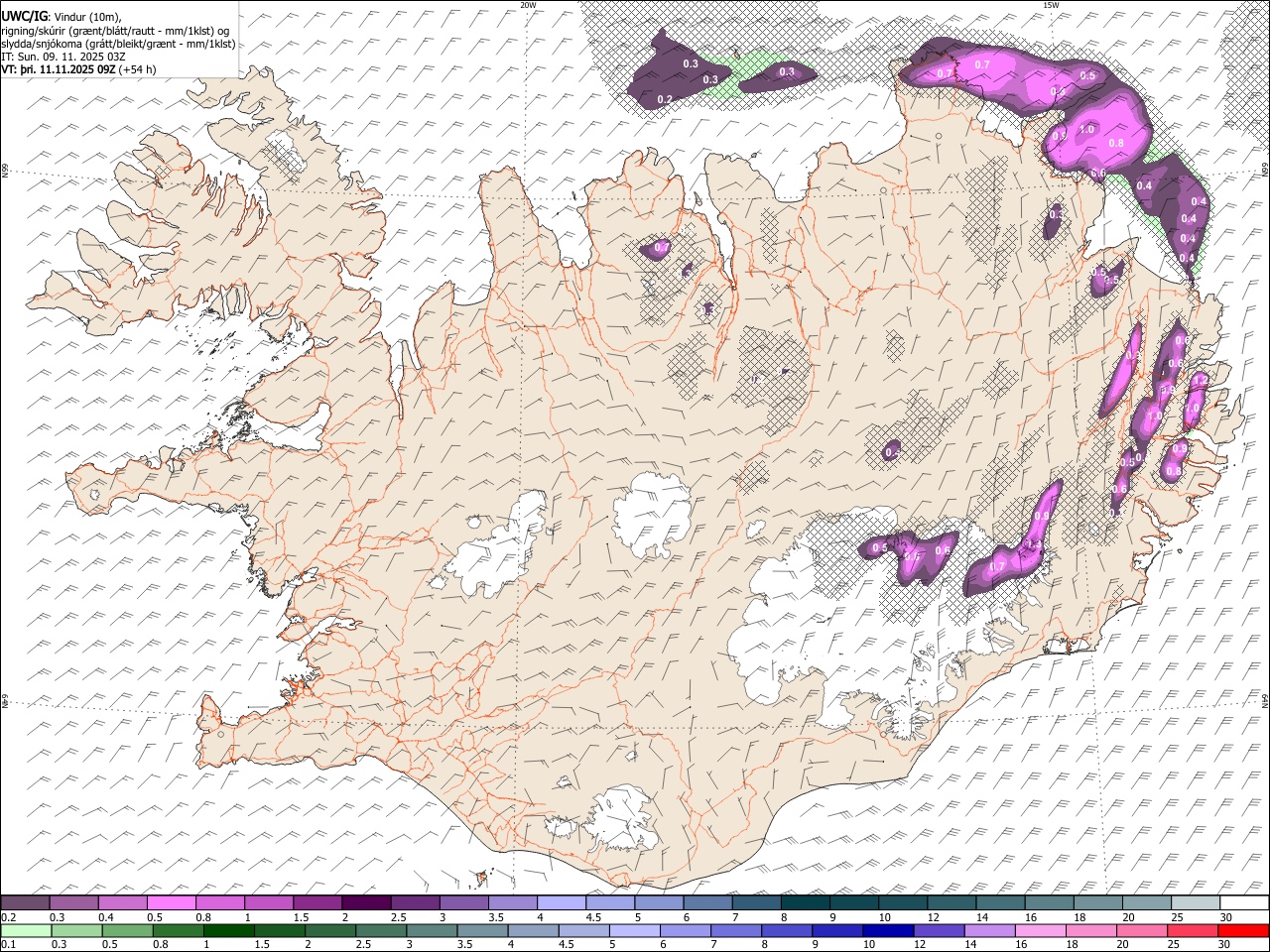Image resolution: width=1270 pixels, height=952 pixels.
Task: Click the 'UWC/IG' title in the info box
Action: click(23, 16)
